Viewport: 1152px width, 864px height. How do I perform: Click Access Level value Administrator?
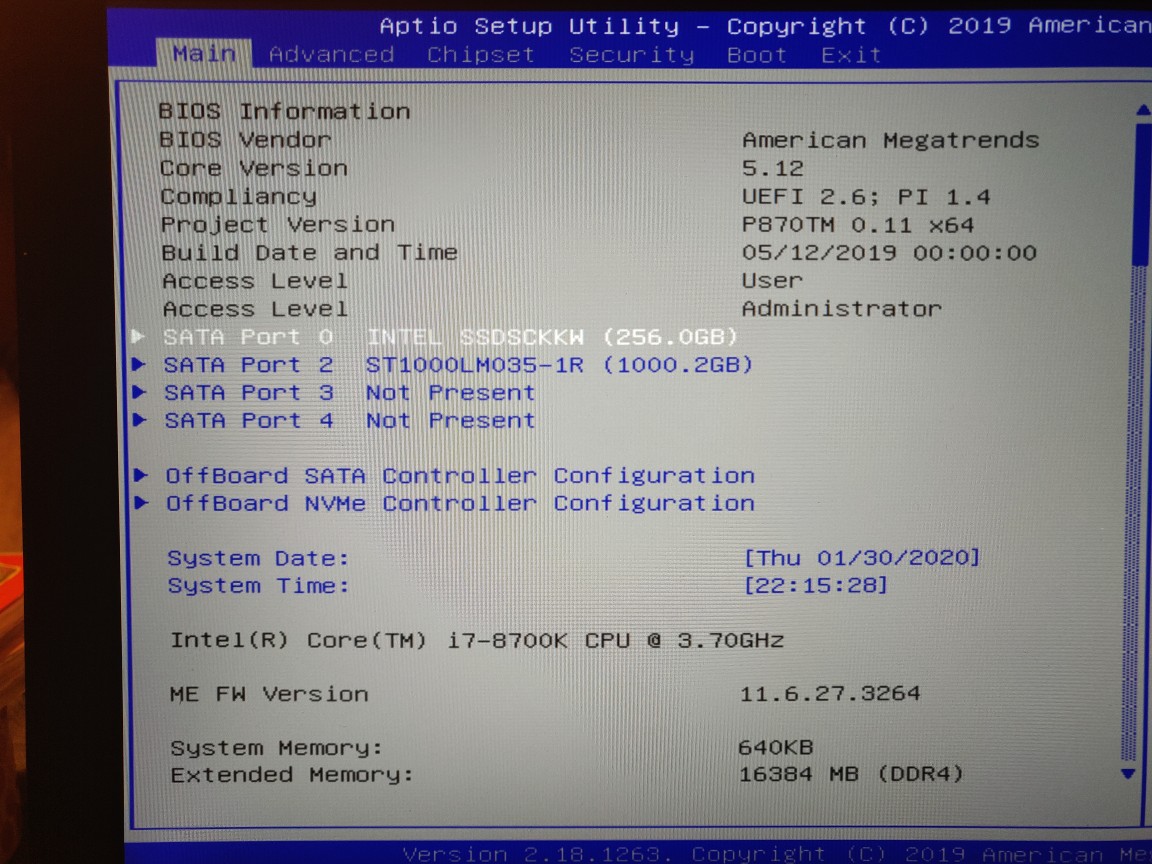pos(842,309)
